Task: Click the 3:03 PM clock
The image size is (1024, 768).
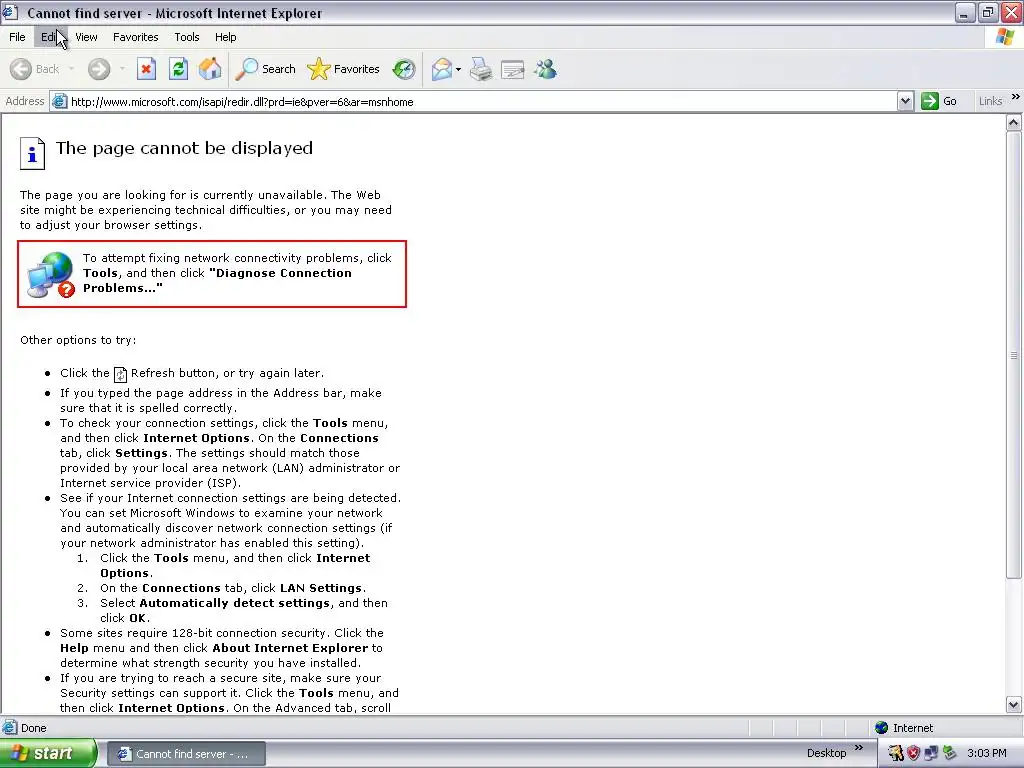Action: (987, 754)
